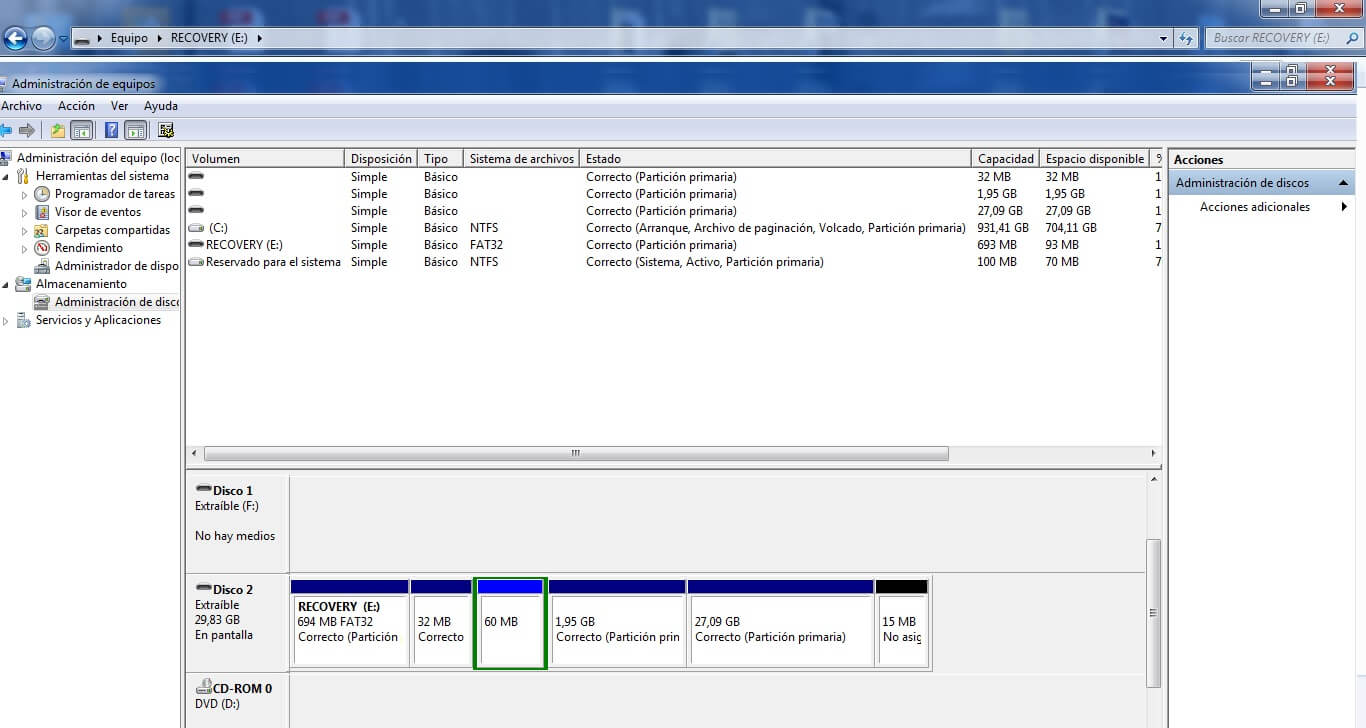Screen dimensions: 1366x728
Task: Click the Up one level folder icon
Action: pyautogui.click(x=58, y=130)
